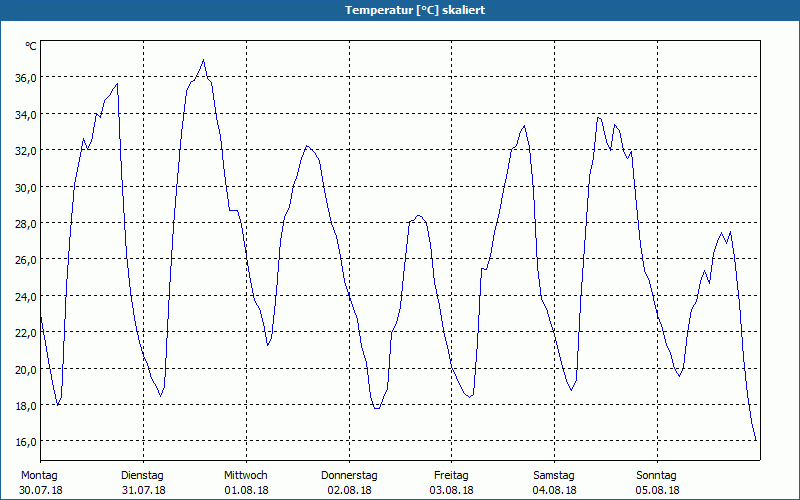The image size is (800, 500).
Task: Click the date 04.08.18
Action: click(555, 490)
